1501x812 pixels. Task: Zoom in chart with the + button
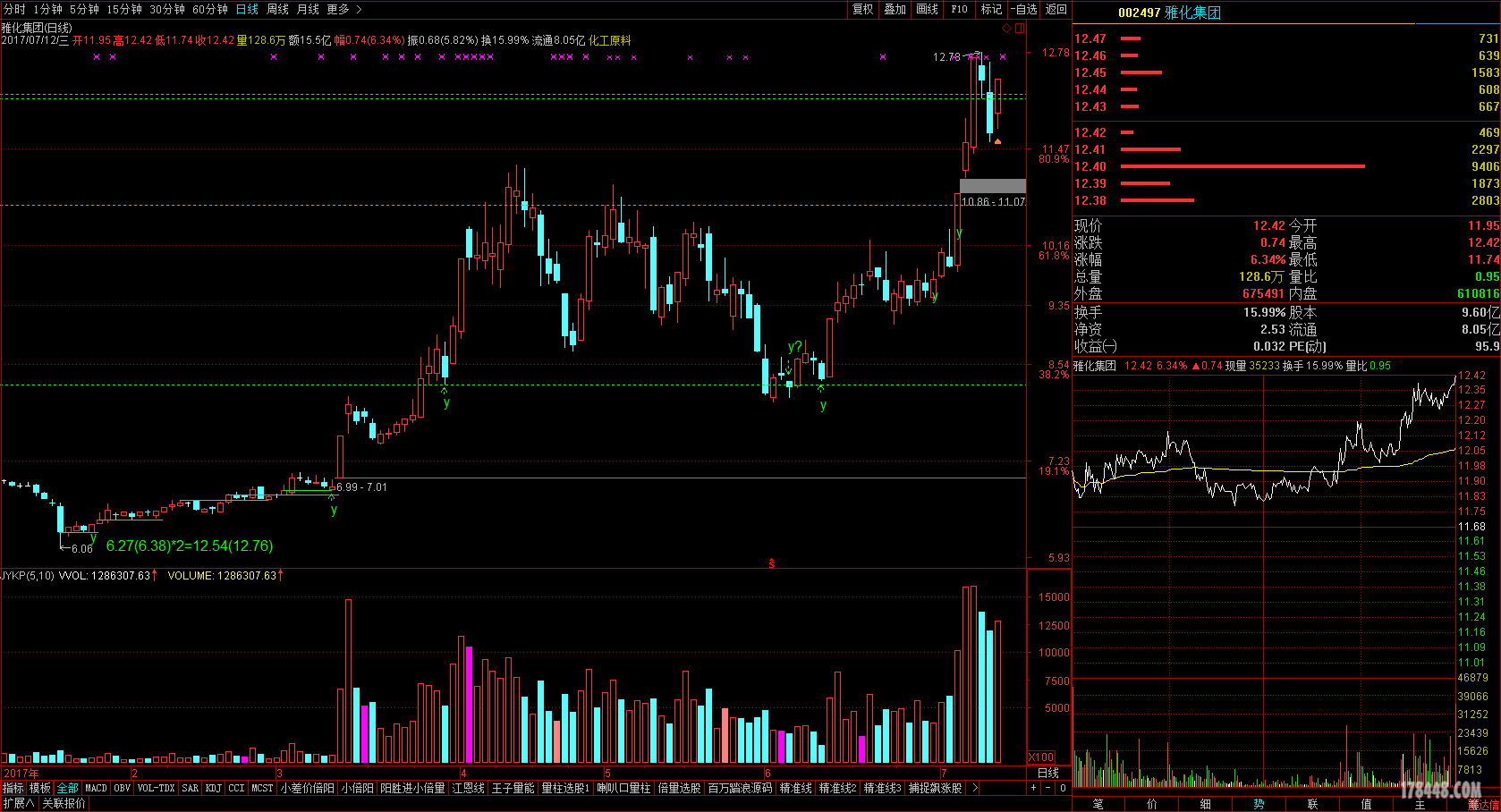coord(1033,788)
